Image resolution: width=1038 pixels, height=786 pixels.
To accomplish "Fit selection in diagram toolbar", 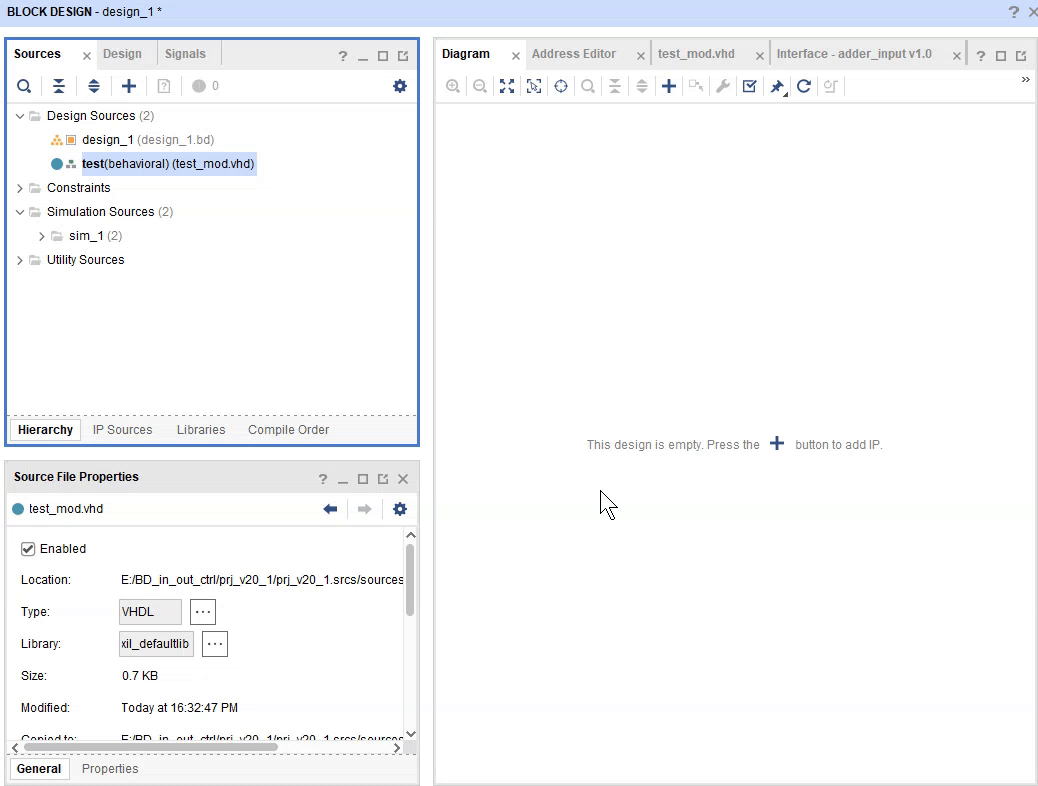I will coord(534,86).
